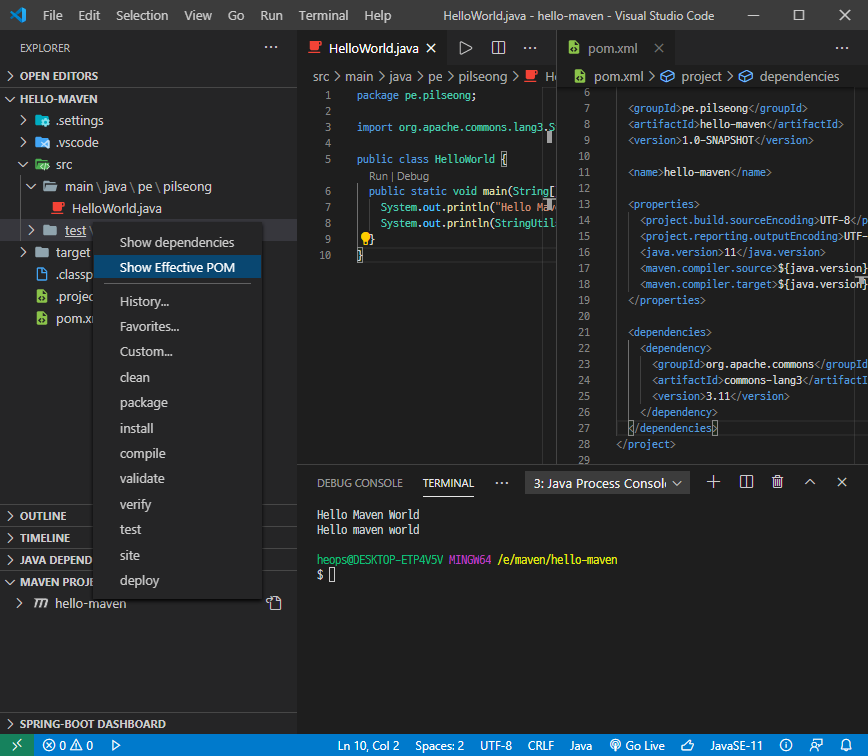The width and height of the screenshot is (868, 756).
Task: Click the lightbulb quick-fix icon in the editor
Action: click(x=366, y=239)
